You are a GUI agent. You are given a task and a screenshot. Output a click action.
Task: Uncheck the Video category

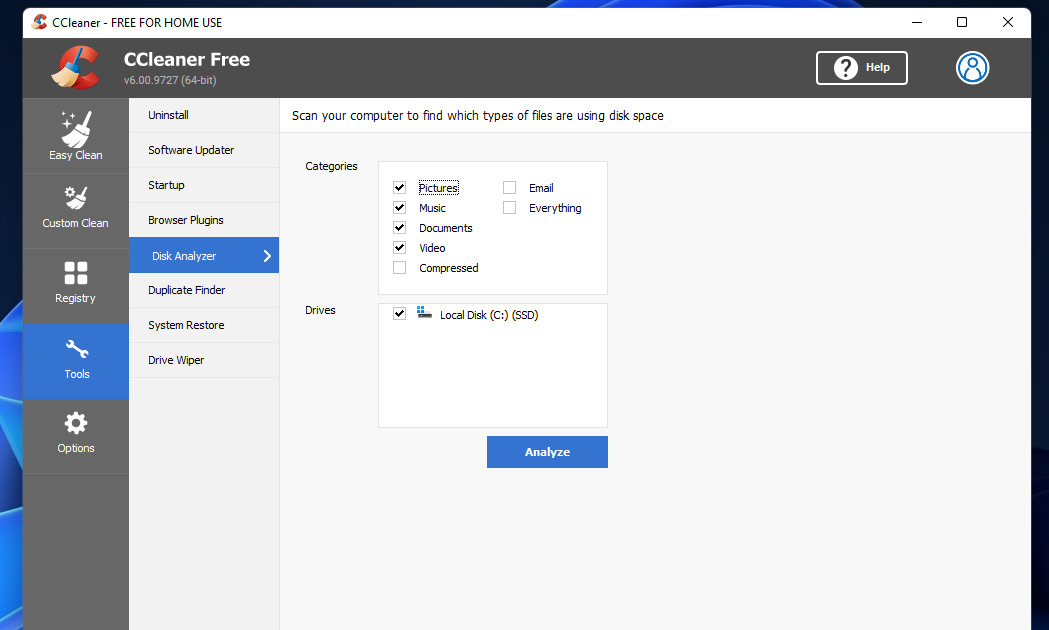[x=399, y=248]
